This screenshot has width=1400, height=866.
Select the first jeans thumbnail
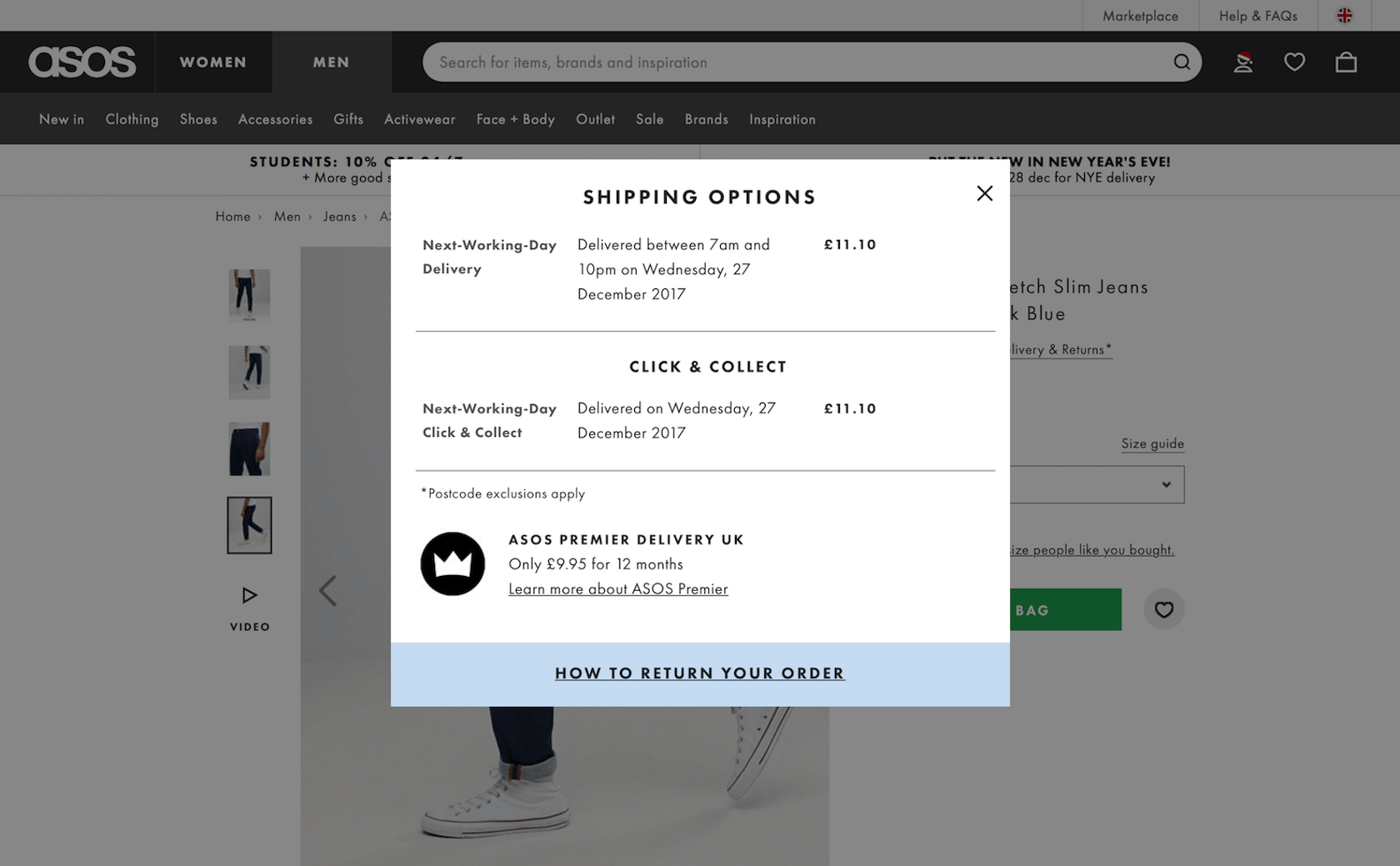tap(249, 295)
